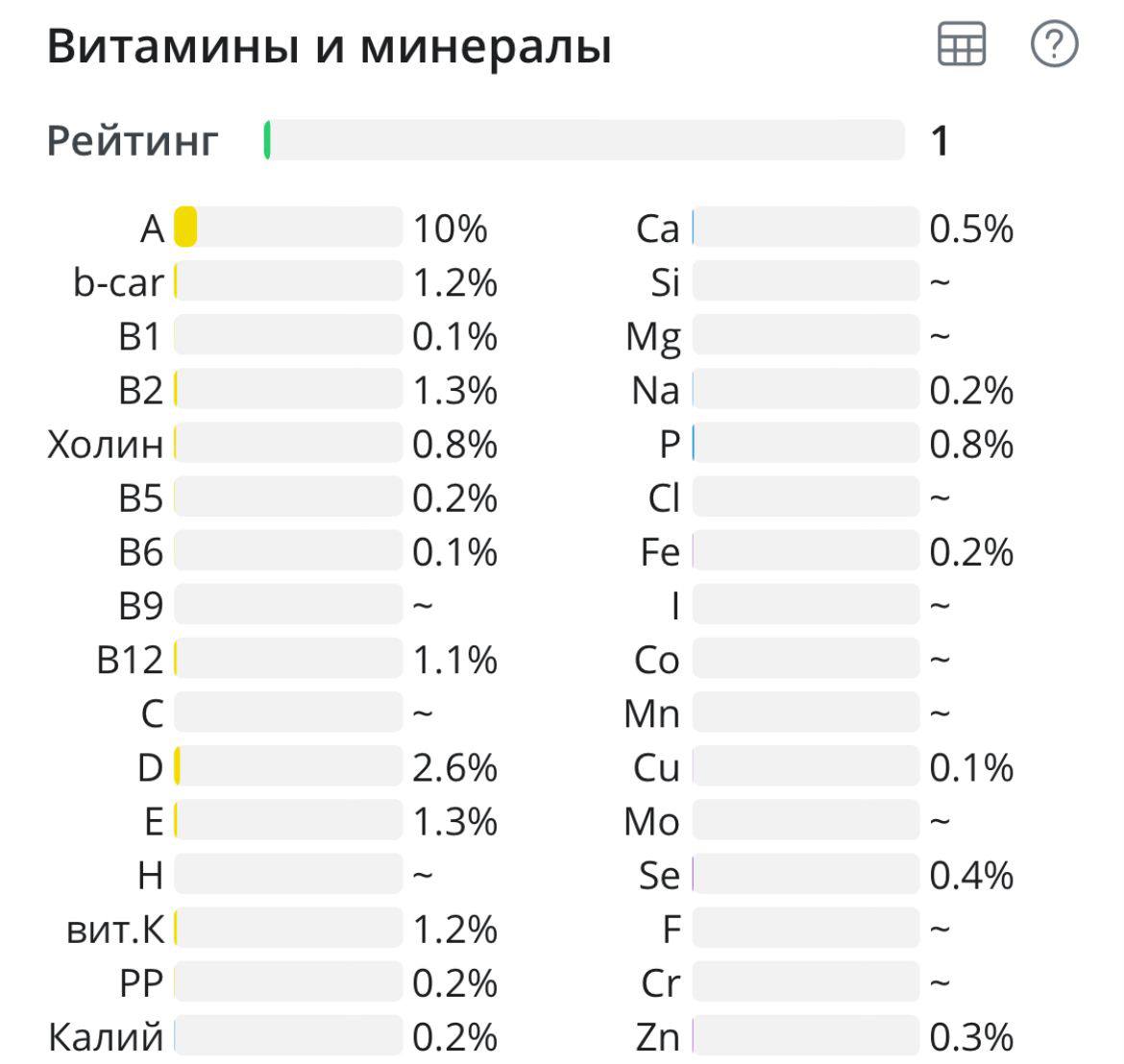Click the Витамины и минералы heading
Viewport: 1124px width, 1064px height.
click(329, 46)
